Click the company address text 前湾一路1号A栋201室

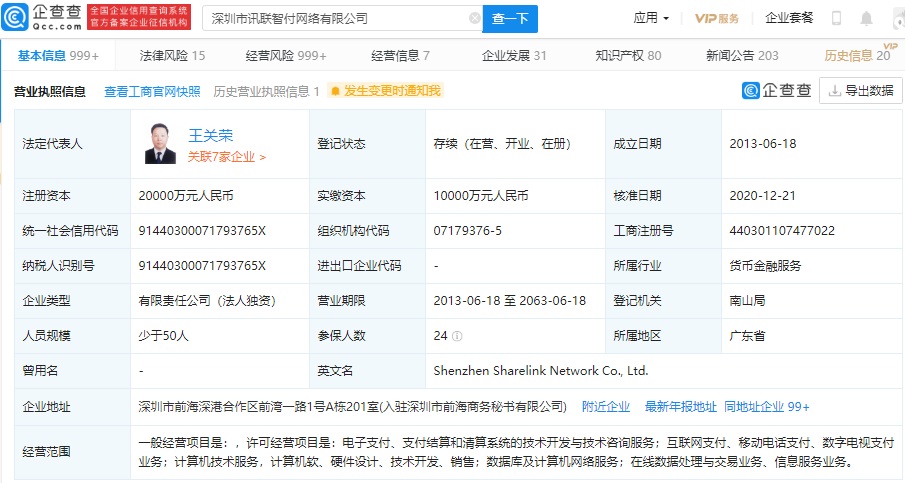pyautogui.click(x=318, y=407)
